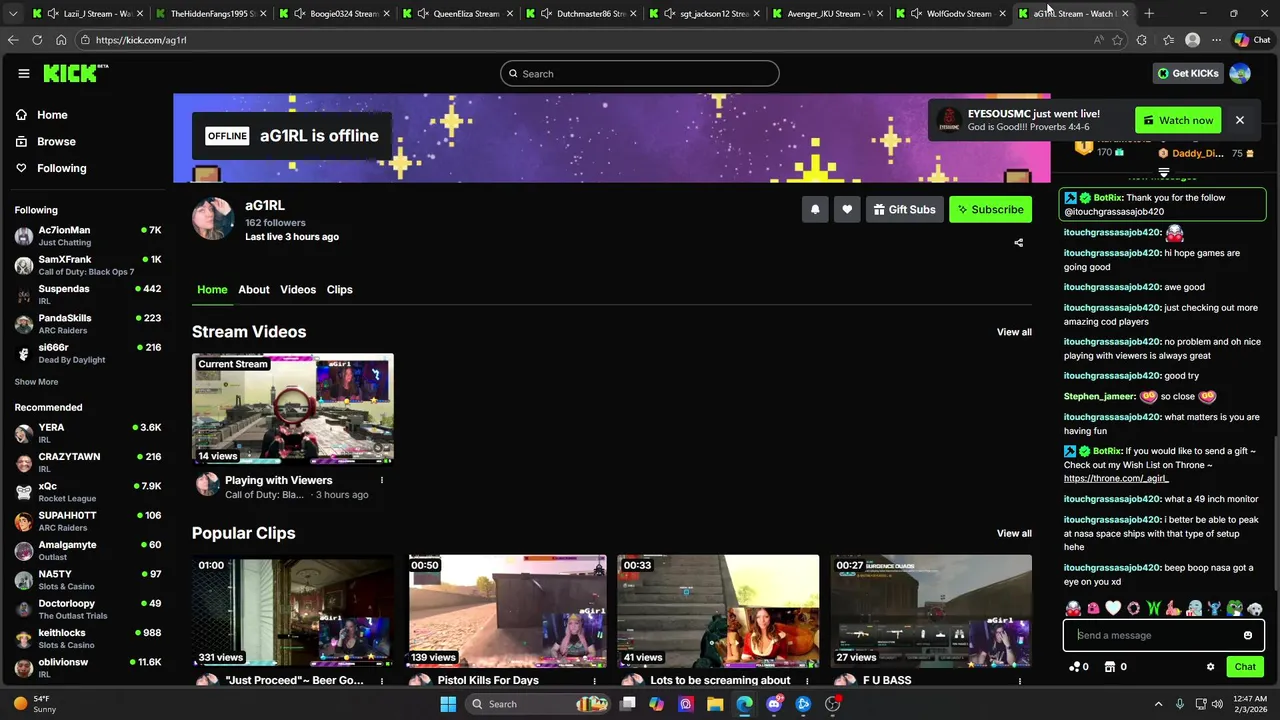The height and width of the screenshot is (720, 1280).
Task: Click the KICK logo
Action: point(75,73)
